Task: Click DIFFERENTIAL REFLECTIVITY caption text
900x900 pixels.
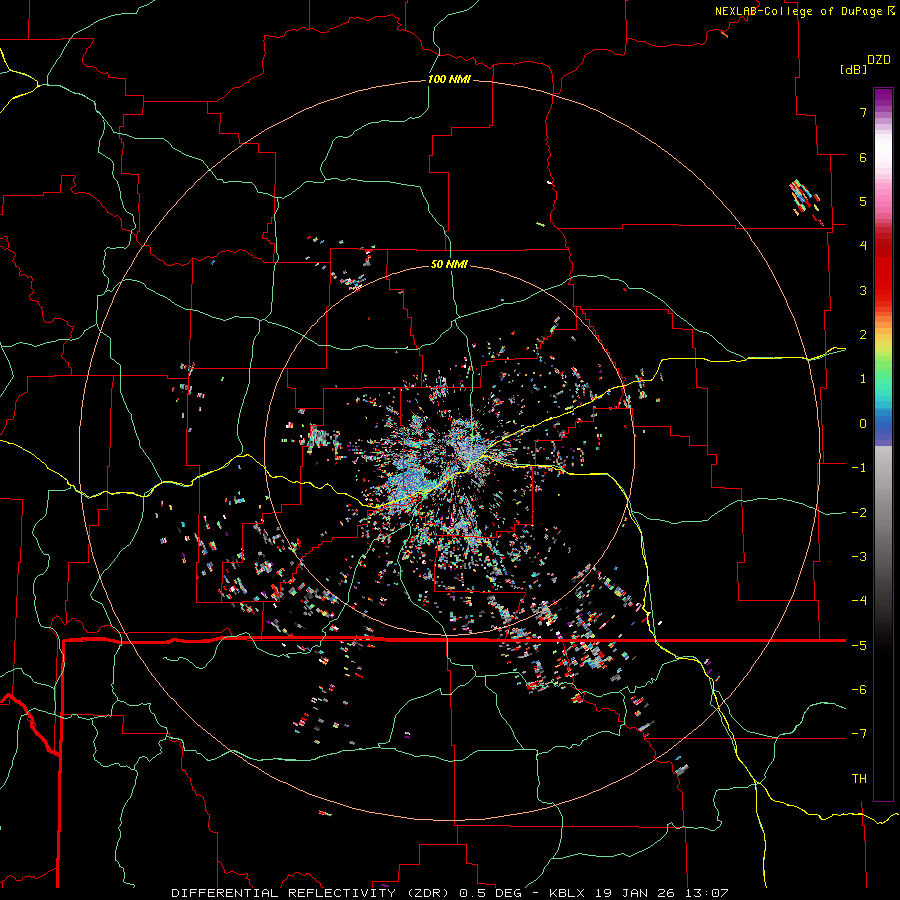Action: coord(284,893)
